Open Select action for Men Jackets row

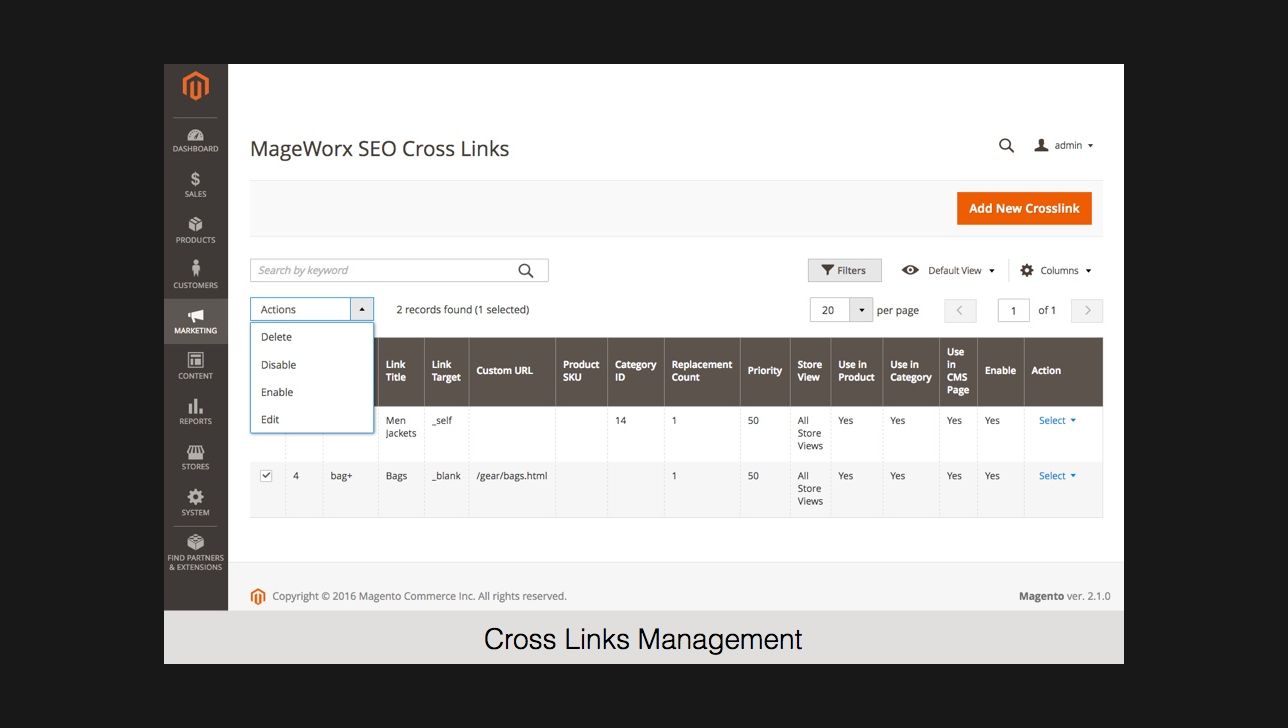(x=1057, y=421)
